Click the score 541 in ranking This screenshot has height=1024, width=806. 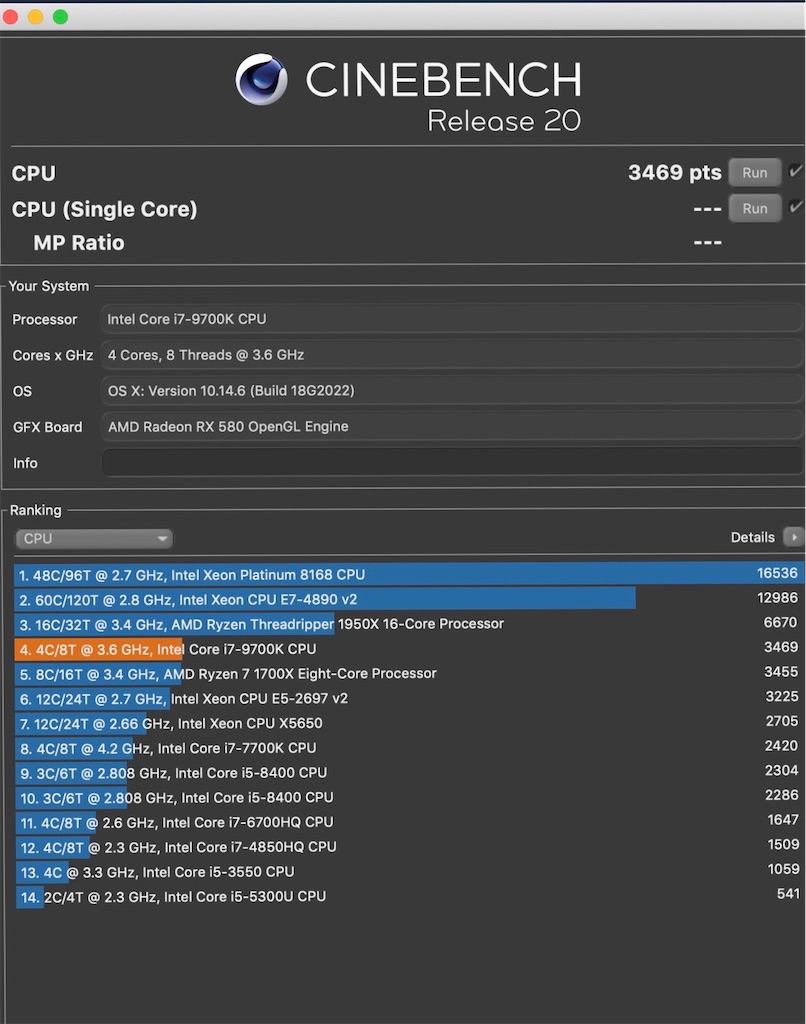tap(788, 893)
